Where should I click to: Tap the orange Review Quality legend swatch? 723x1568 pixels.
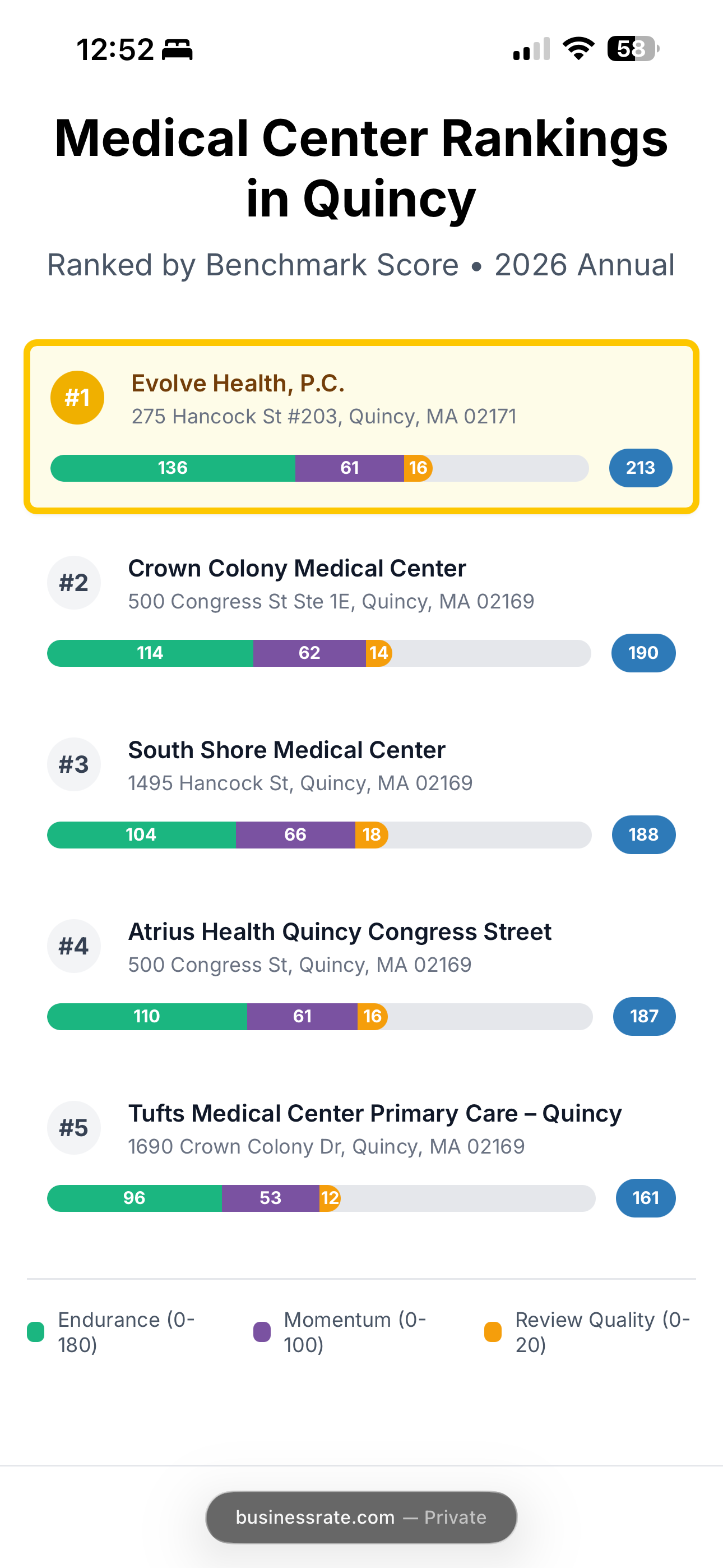point(493,1331)
